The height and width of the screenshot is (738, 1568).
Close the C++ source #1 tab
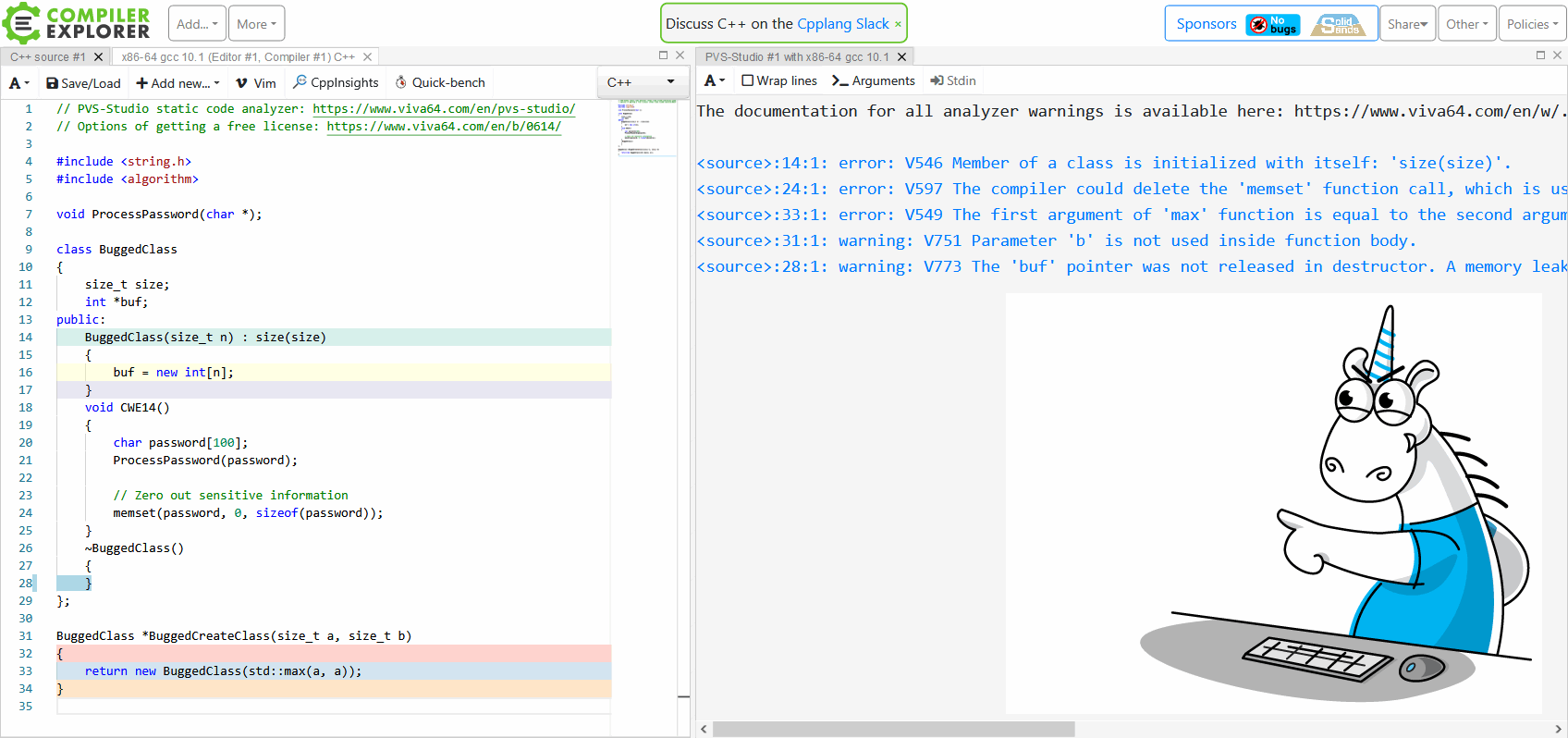[99, 57]
